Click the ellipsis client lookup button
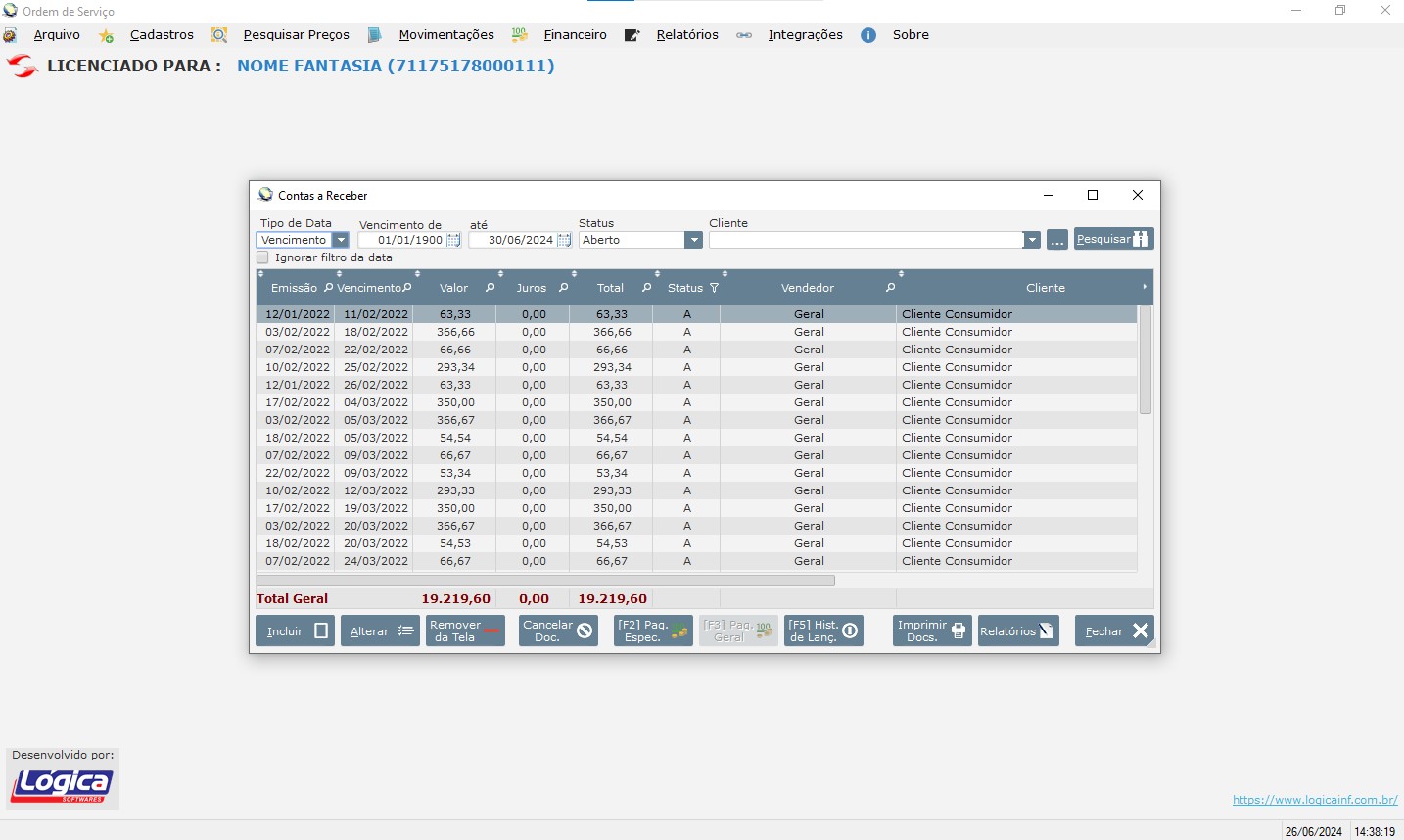The width and height of the screenshot is (1404, 840). pyautogui.click(x=1056, y=240)
